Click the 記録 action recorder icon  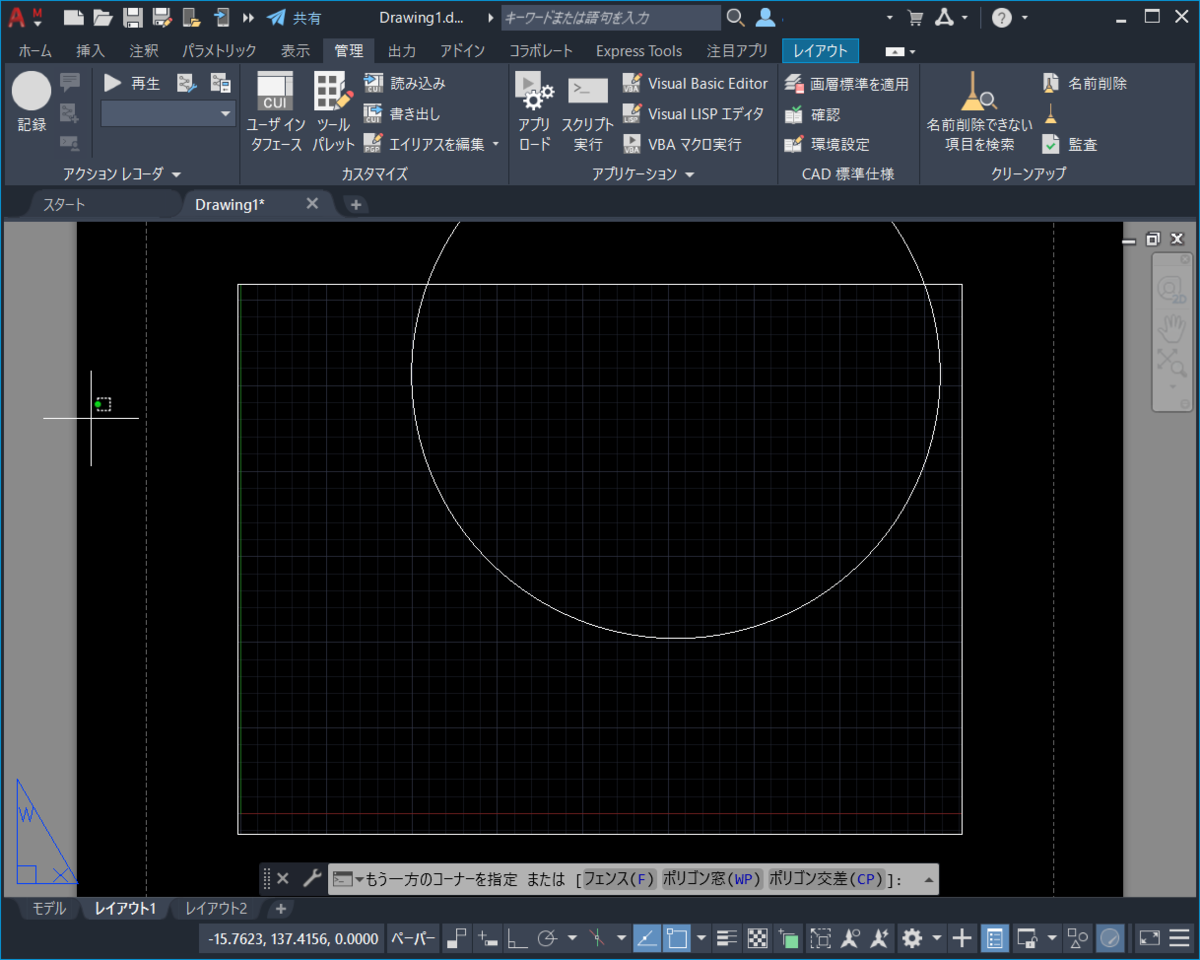30,97
